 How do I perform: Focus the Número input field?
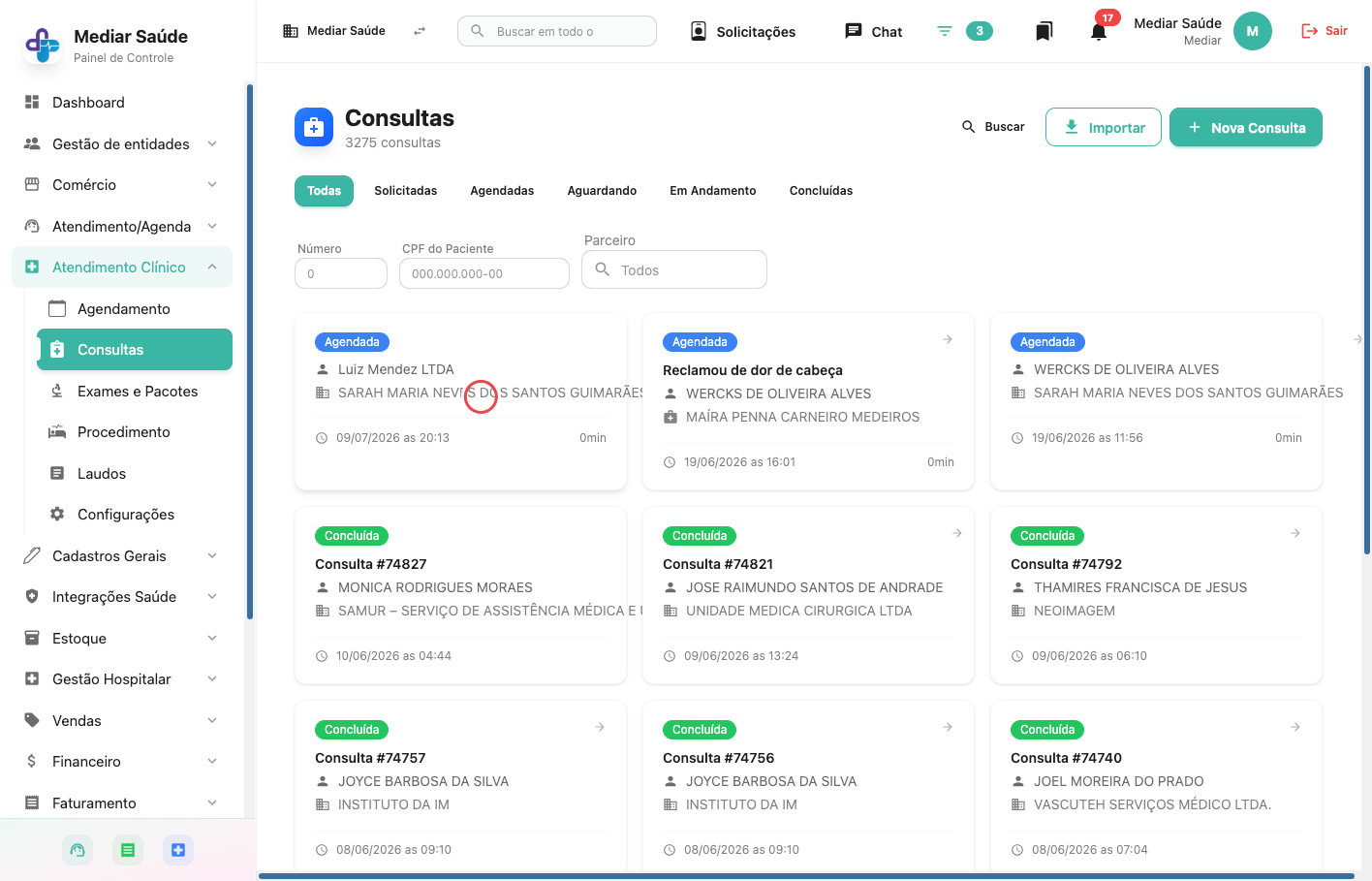click(x=341, y=273)
